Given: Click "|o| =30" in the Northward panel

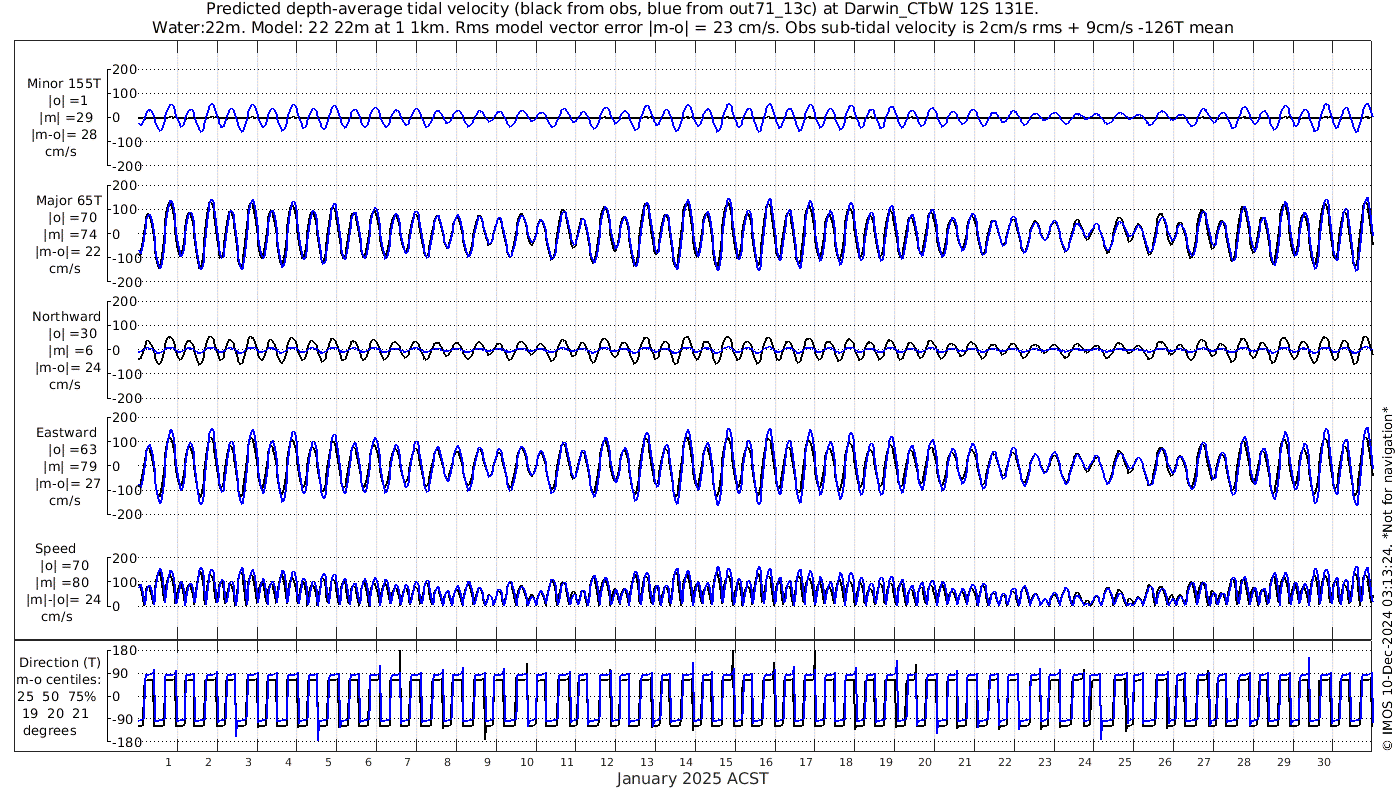Looking at the screenshot, I should coord(72,333).
